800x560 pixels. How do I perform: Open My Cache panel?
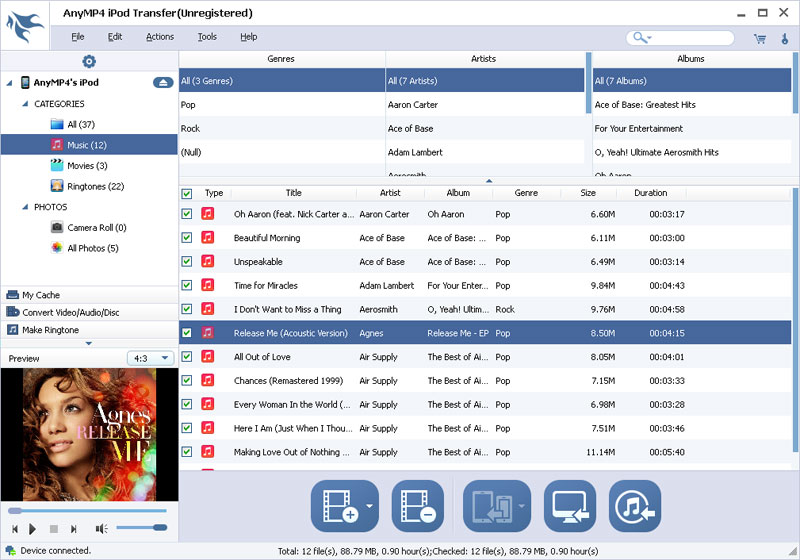coord(89,295)
